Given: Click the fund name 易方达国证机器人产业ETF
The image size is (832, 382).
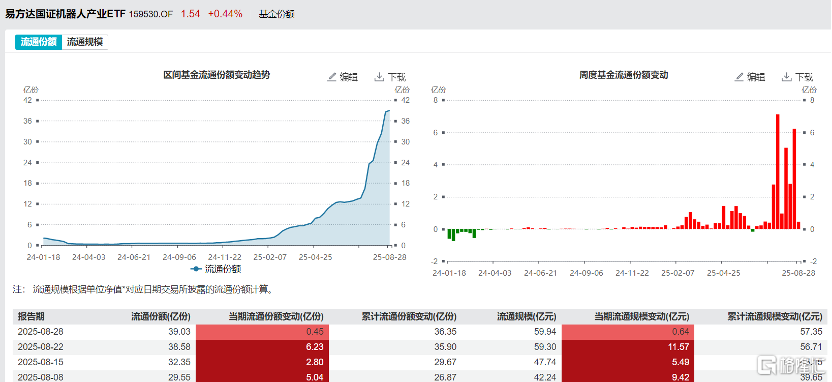Looking at the screenshot, I should 65,14.
